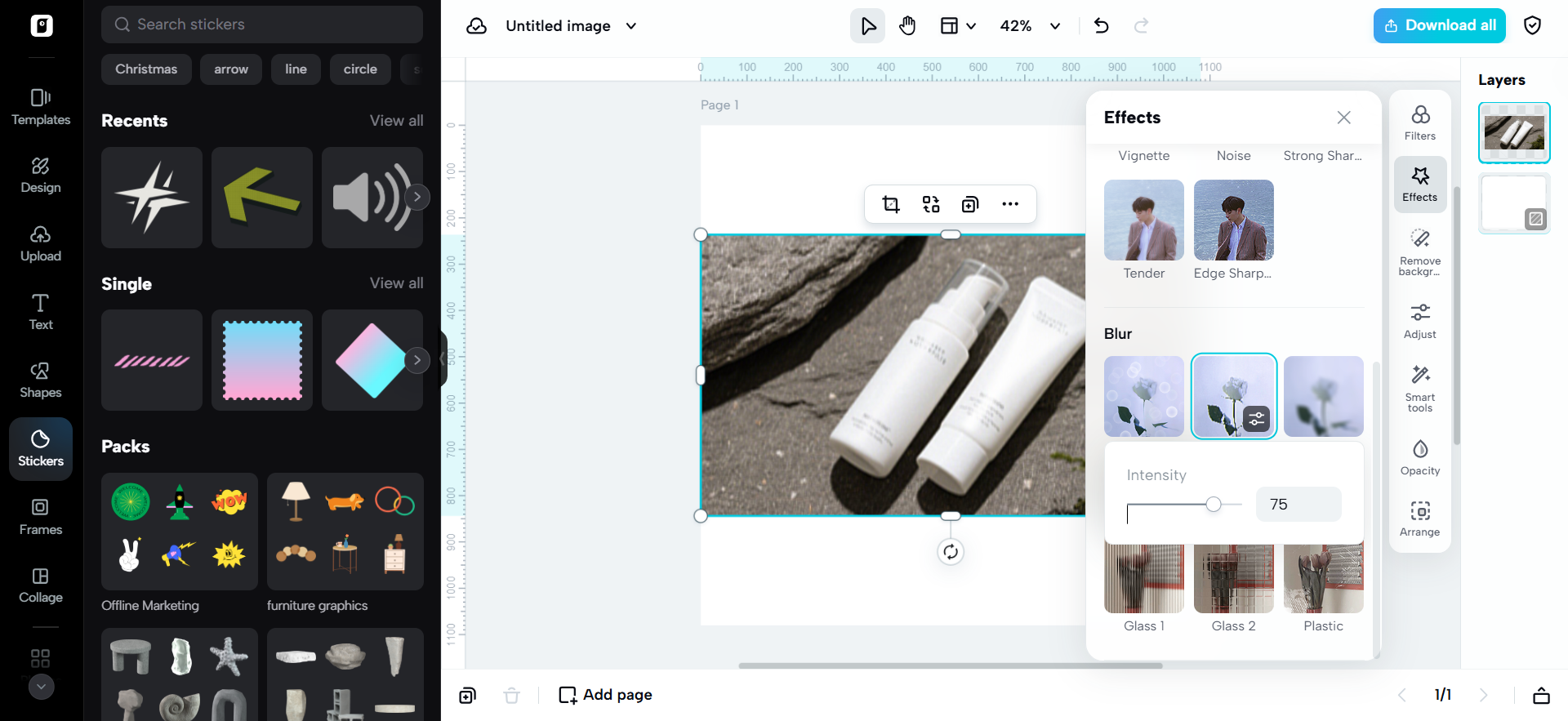Click the Add page button
The width and height of the screenshot is (1568, 721).
605,696
